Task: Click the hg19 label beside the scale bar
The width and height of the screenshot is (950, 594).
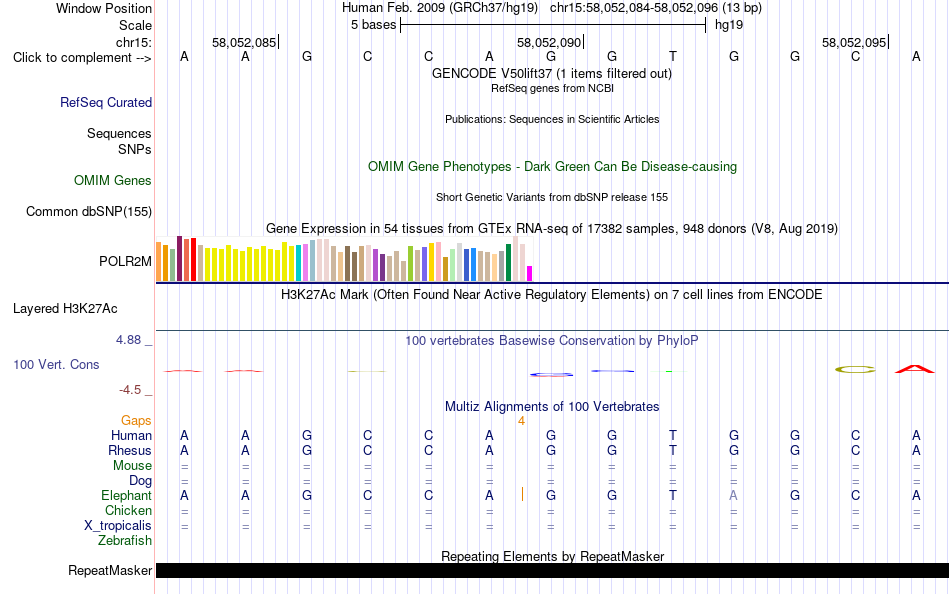Action: click(729, 25)
